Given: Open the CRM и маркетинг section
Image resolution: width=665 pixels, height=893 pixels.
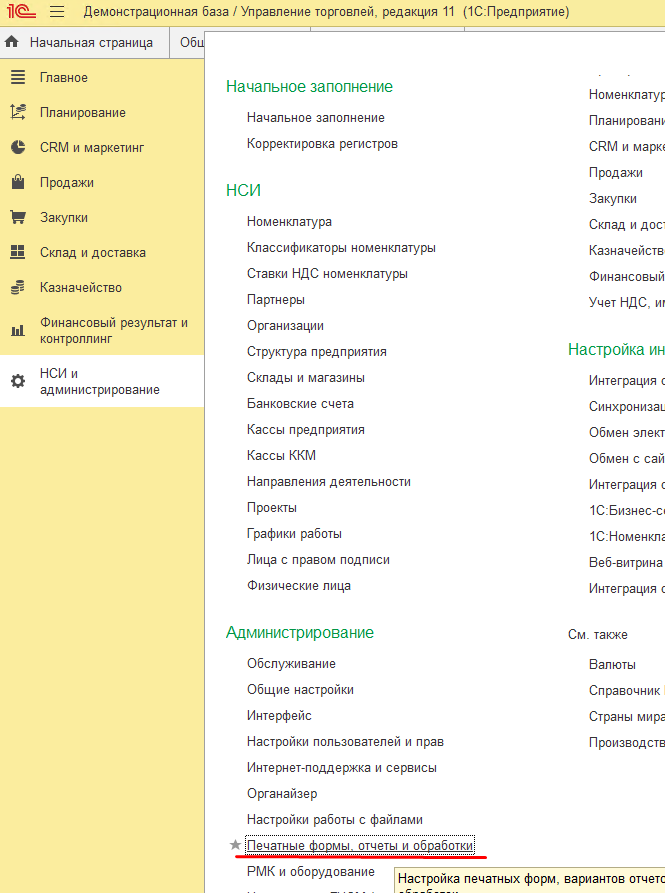Looking at the screenshot, I should point(92,148).
